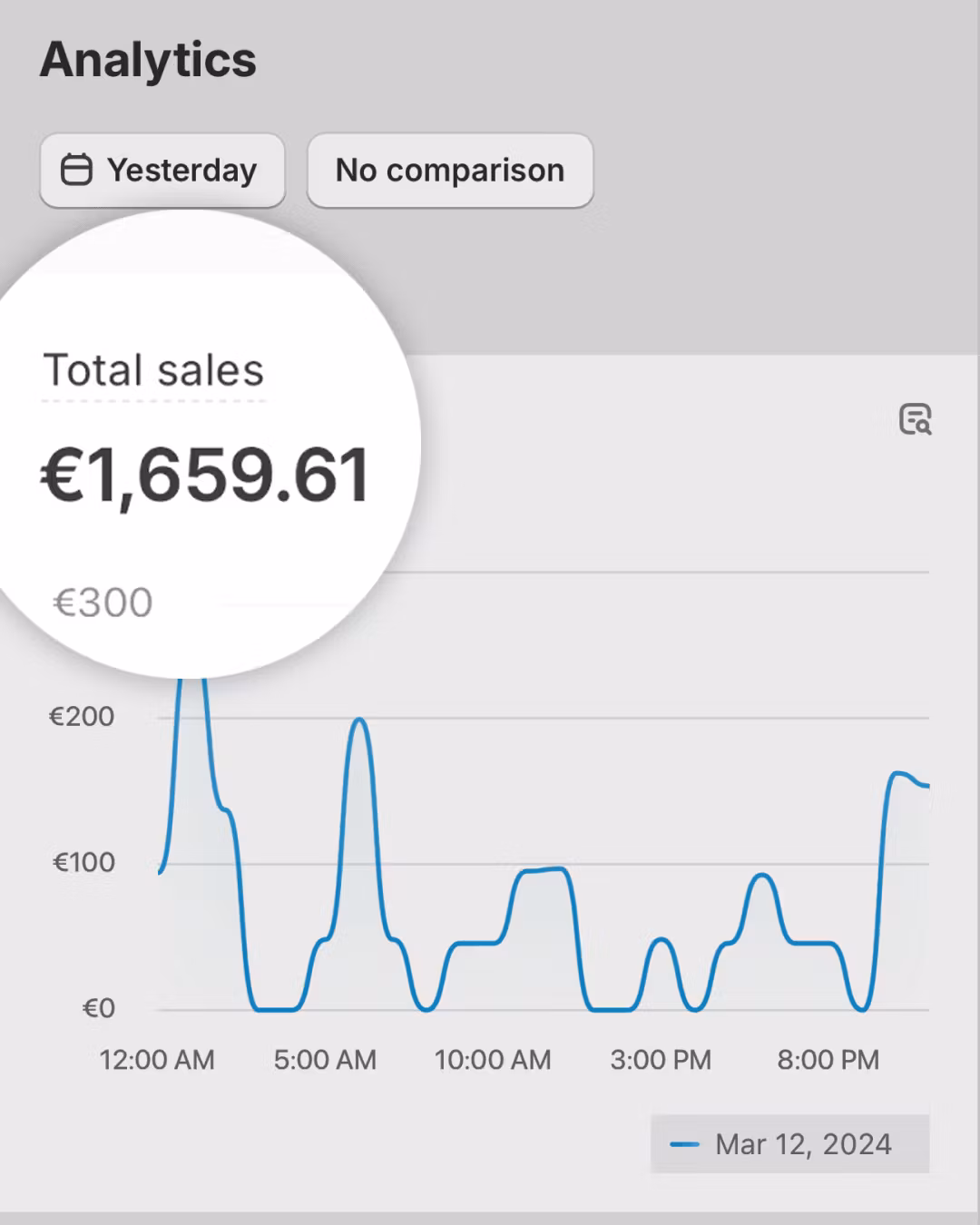Click the Analytics page title
The height and width of the screenshot is (1225, 980).
point(148,60)
